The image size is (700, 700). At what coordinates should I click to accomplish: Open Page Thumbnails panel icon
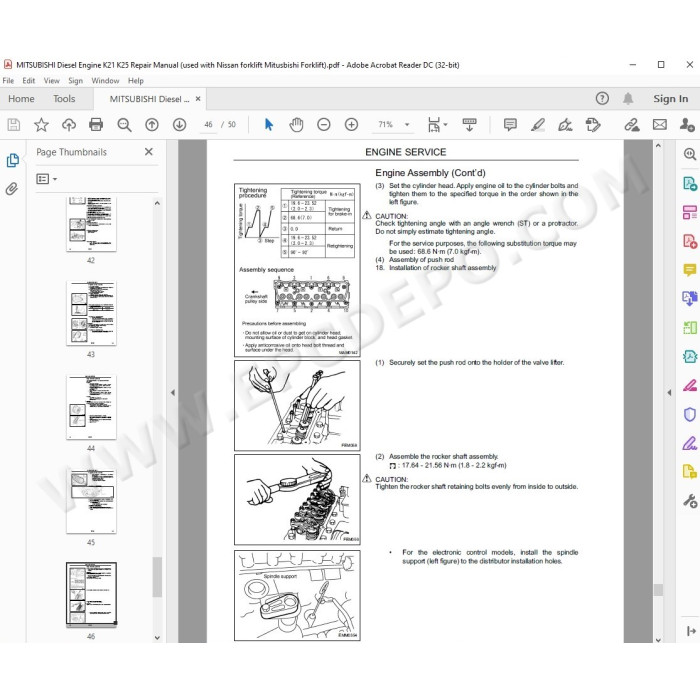point(13,160)
